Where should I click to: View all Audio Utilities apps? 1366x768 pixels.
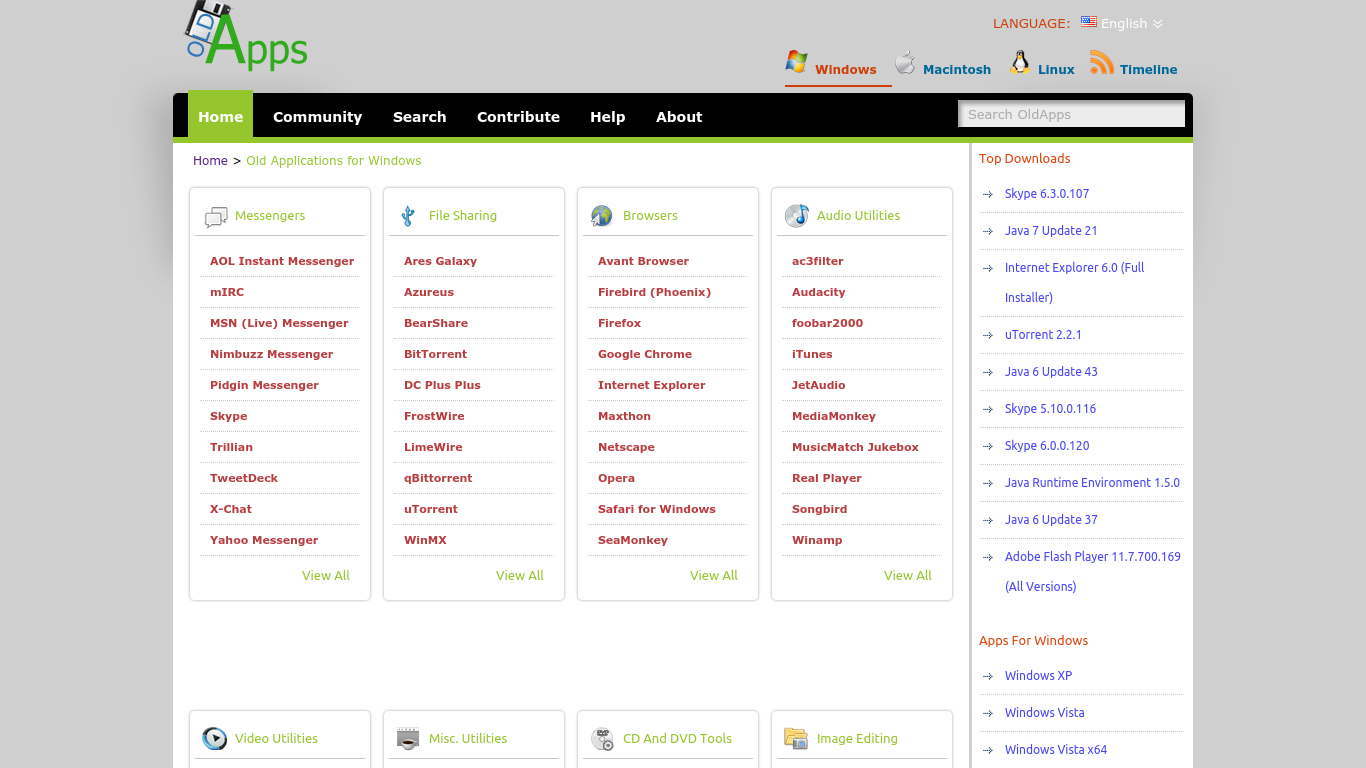pyautogui.click(x=908, y=575)
